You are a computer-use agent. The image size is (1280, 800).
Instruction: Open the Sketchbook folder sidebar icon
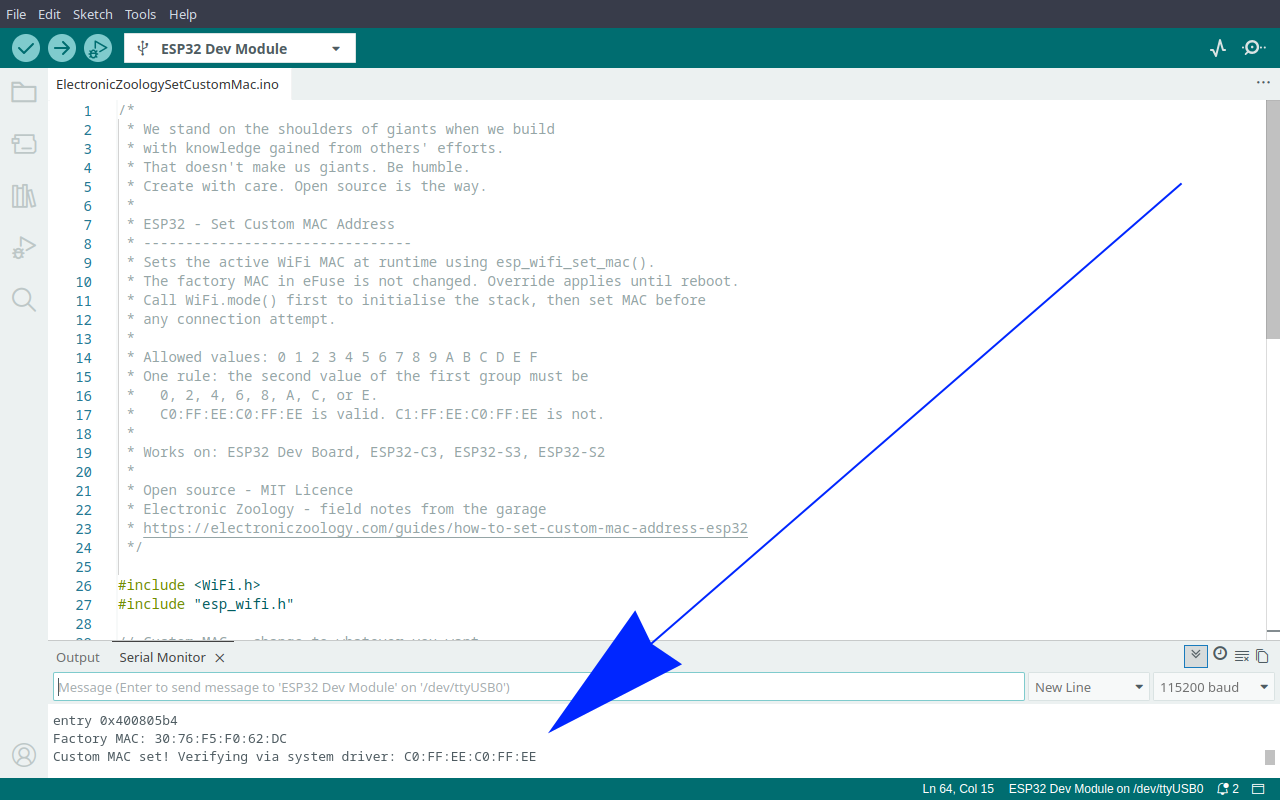point(24,93)
